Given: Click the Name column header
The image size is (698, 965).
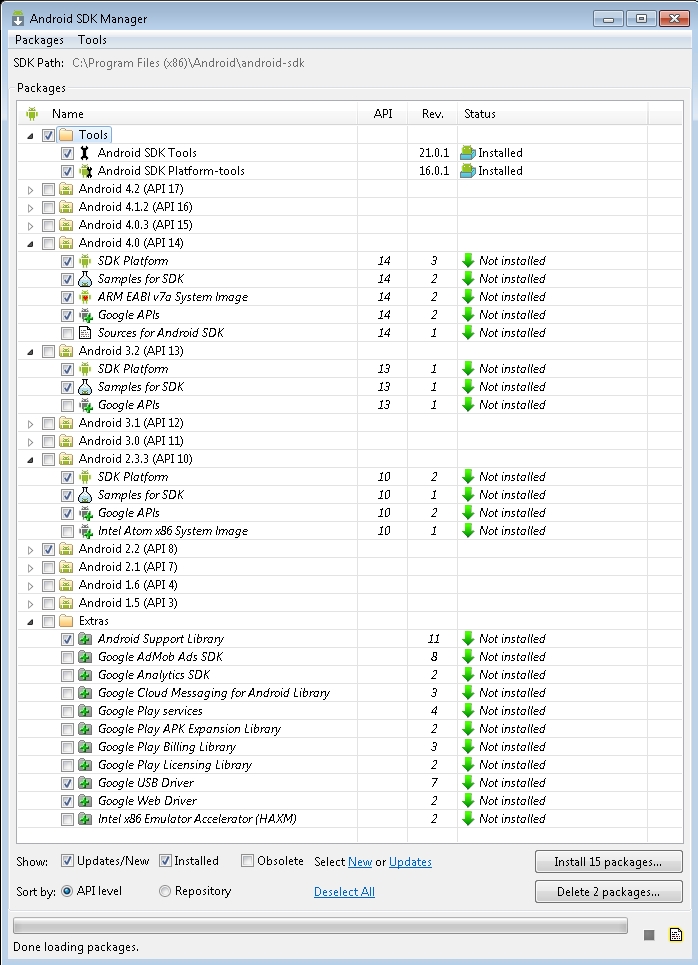Looking at the screenshot, I should pyautogui.click(x=188, y=113).
